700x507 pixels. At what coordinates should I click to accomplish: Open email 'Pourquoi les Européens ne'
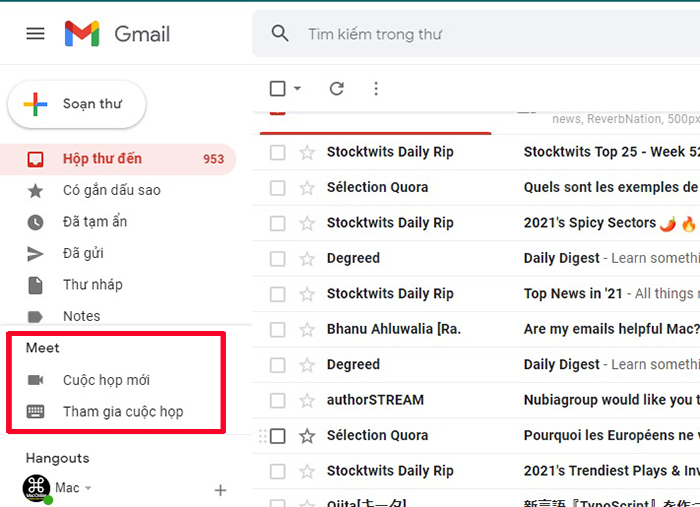[612, 435]
